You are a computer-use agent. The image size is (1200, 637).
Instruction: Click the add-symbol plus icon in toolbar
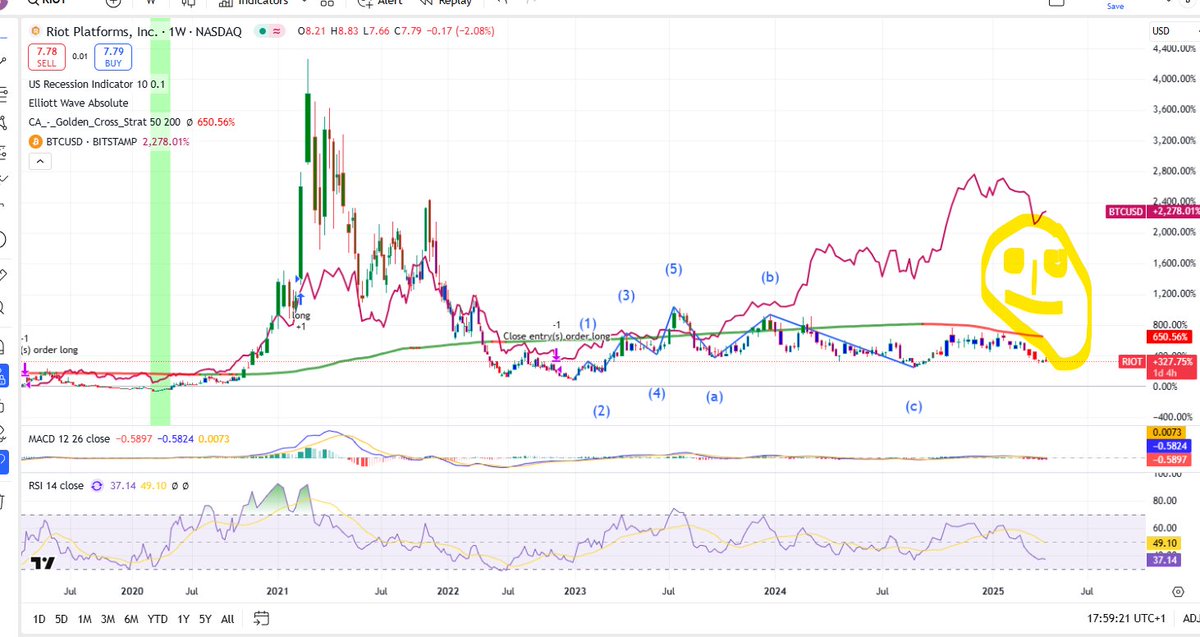(x=113, y=3)
